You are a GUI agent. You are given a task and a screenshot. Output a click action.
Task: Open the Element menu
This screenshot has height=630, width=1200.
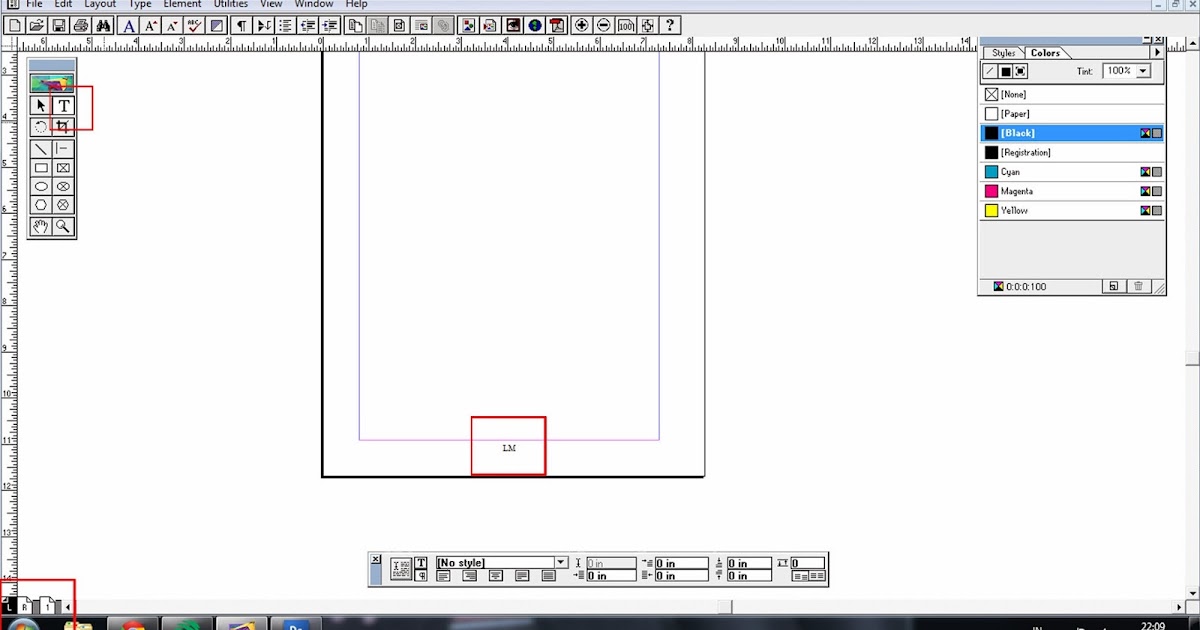click(182, 4)
